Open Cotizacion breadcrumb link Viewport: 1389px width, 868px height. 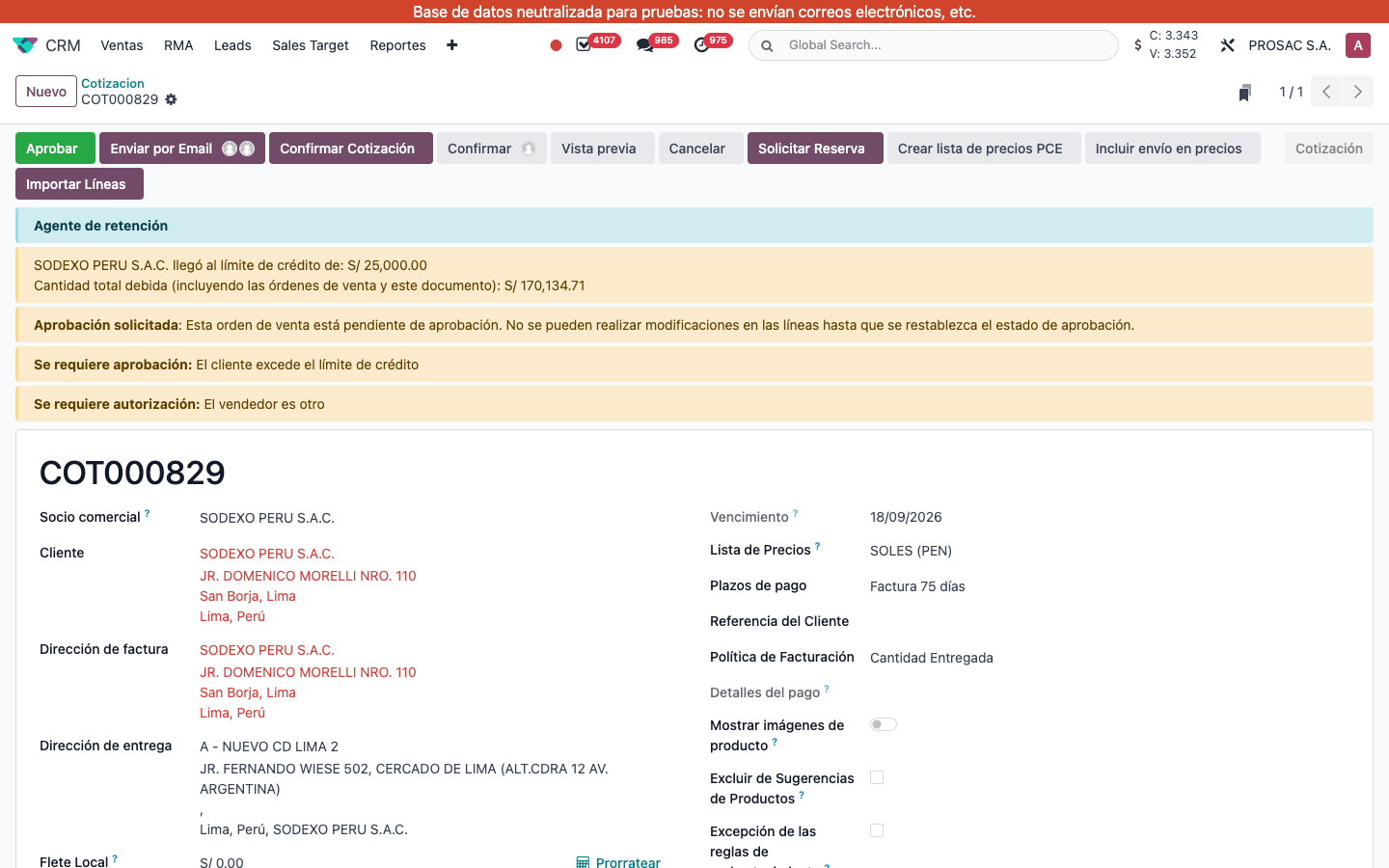coord(113,83)
